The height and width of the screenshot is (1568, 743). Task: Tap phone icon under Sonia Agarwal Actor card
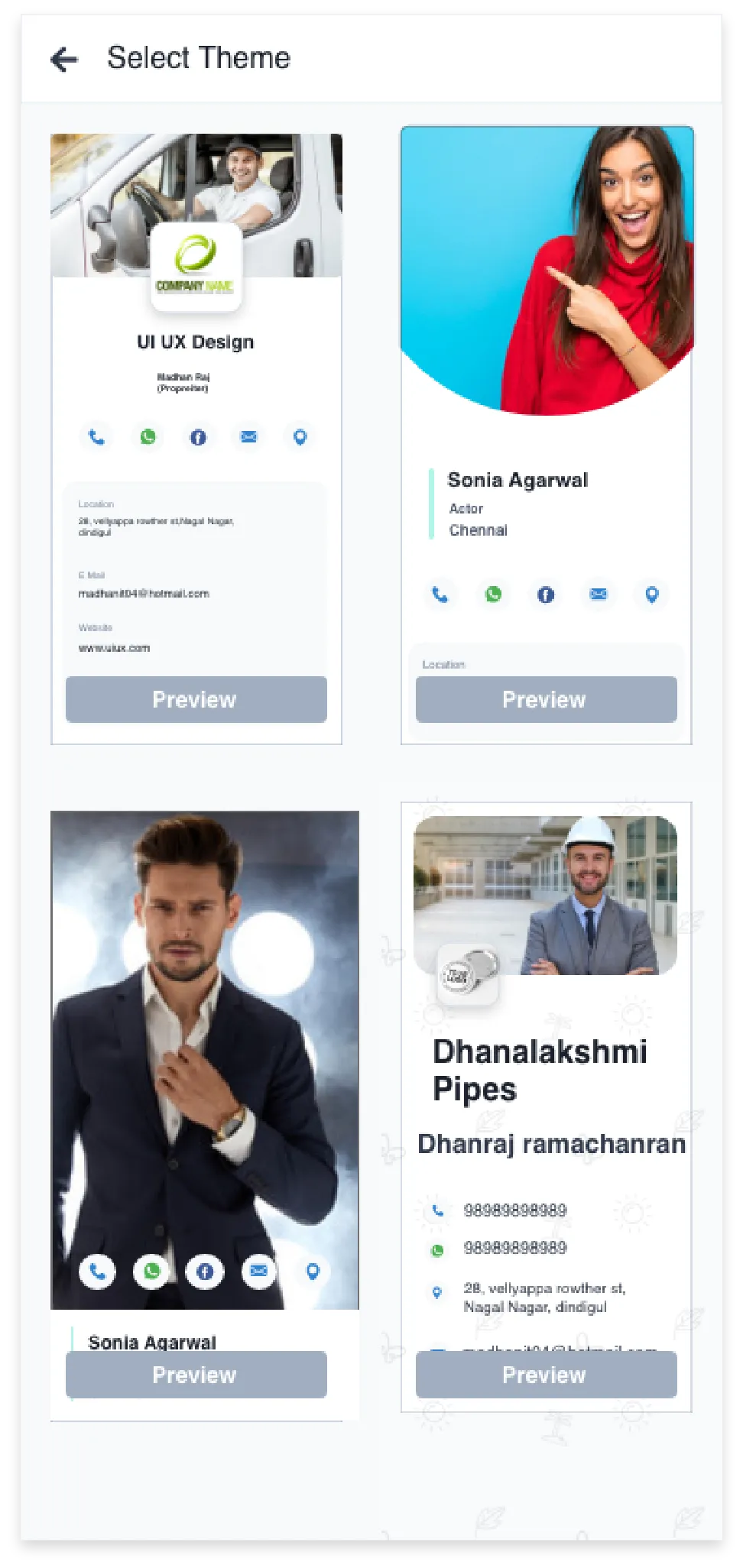[440, 594]
